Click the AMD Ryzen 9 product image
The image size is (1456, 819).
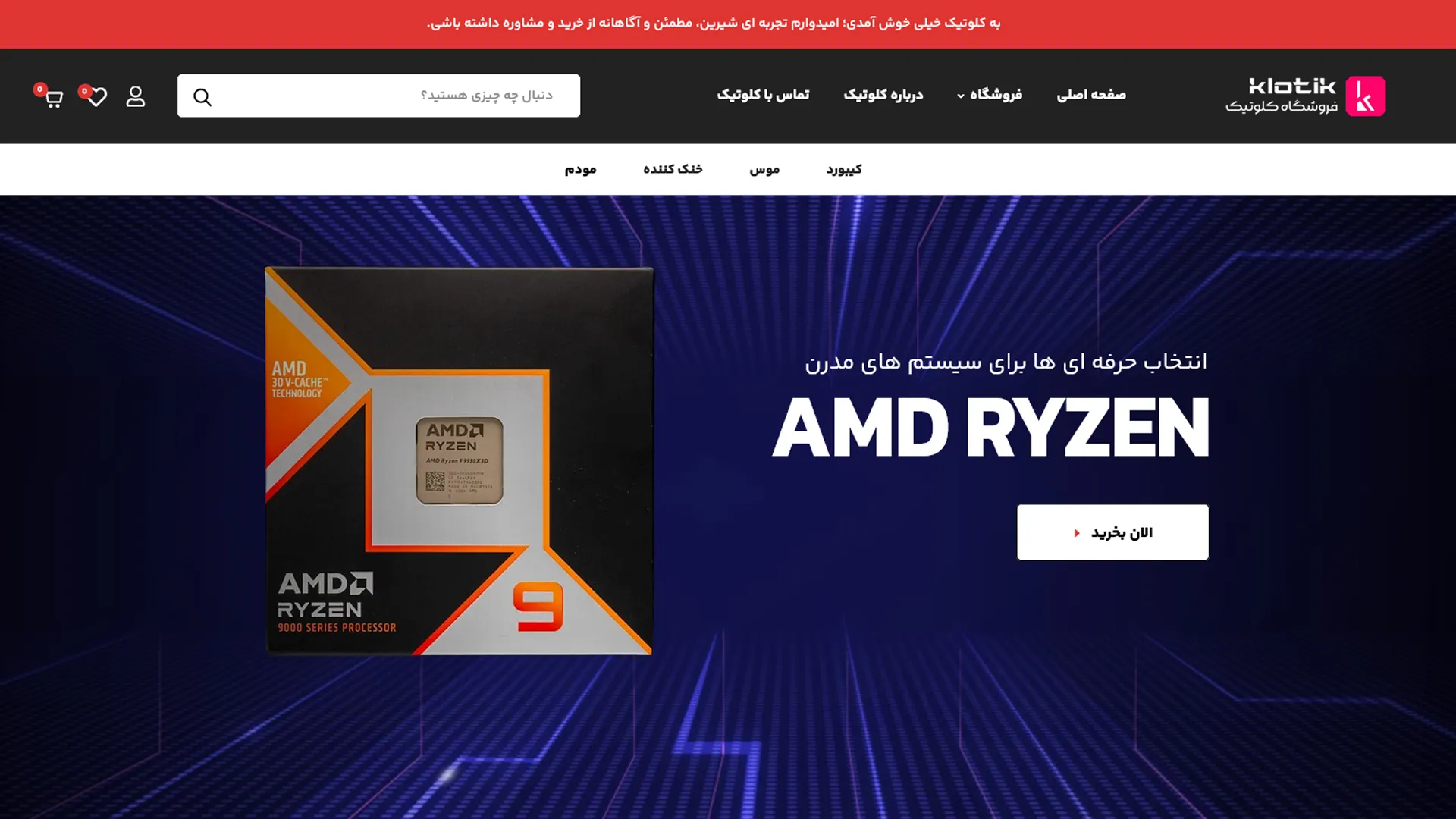[459, 461]
